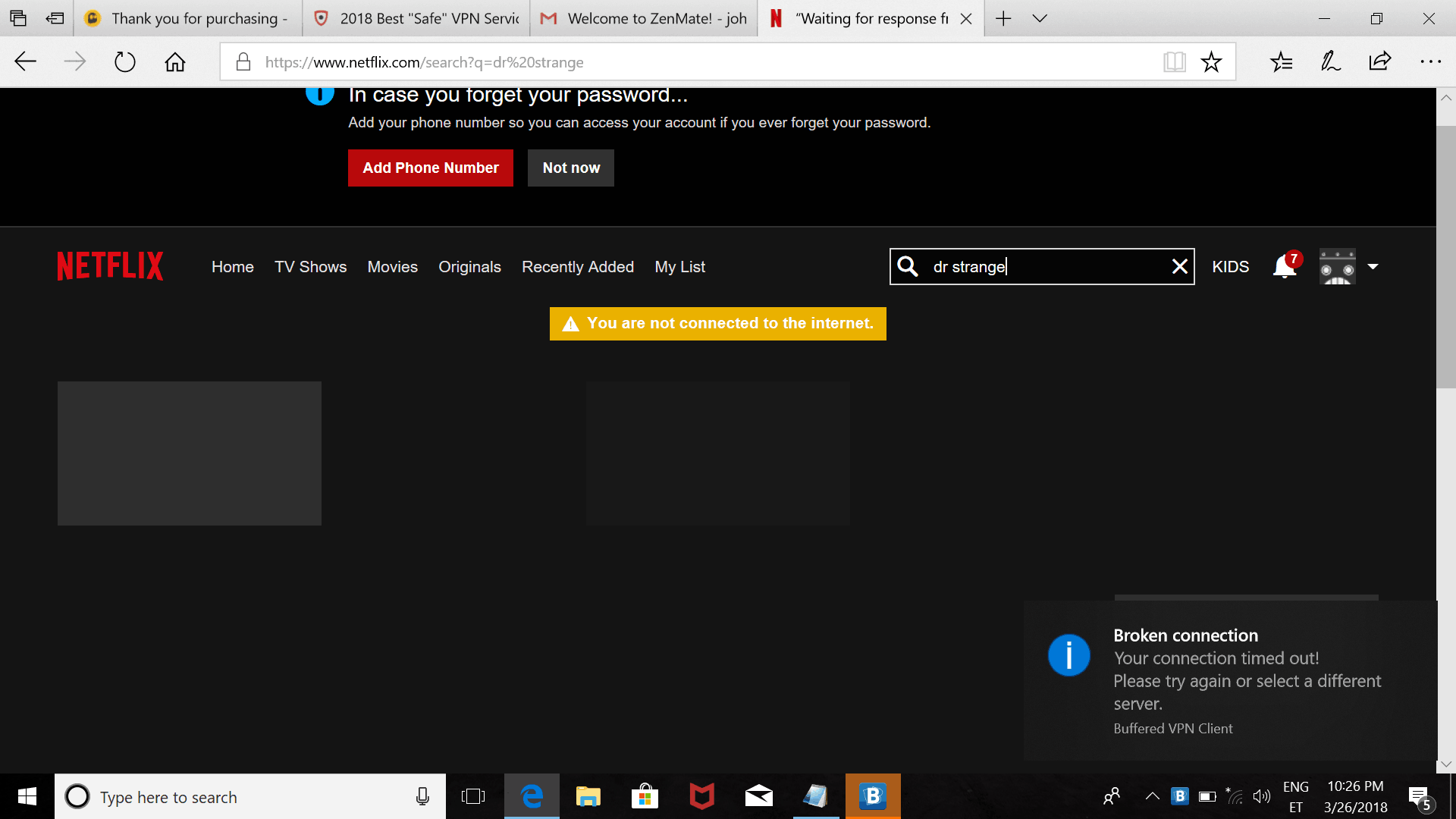Click the not connected warning banner
The width and height of the screenshot is (1456, 819).
point(717,324)
